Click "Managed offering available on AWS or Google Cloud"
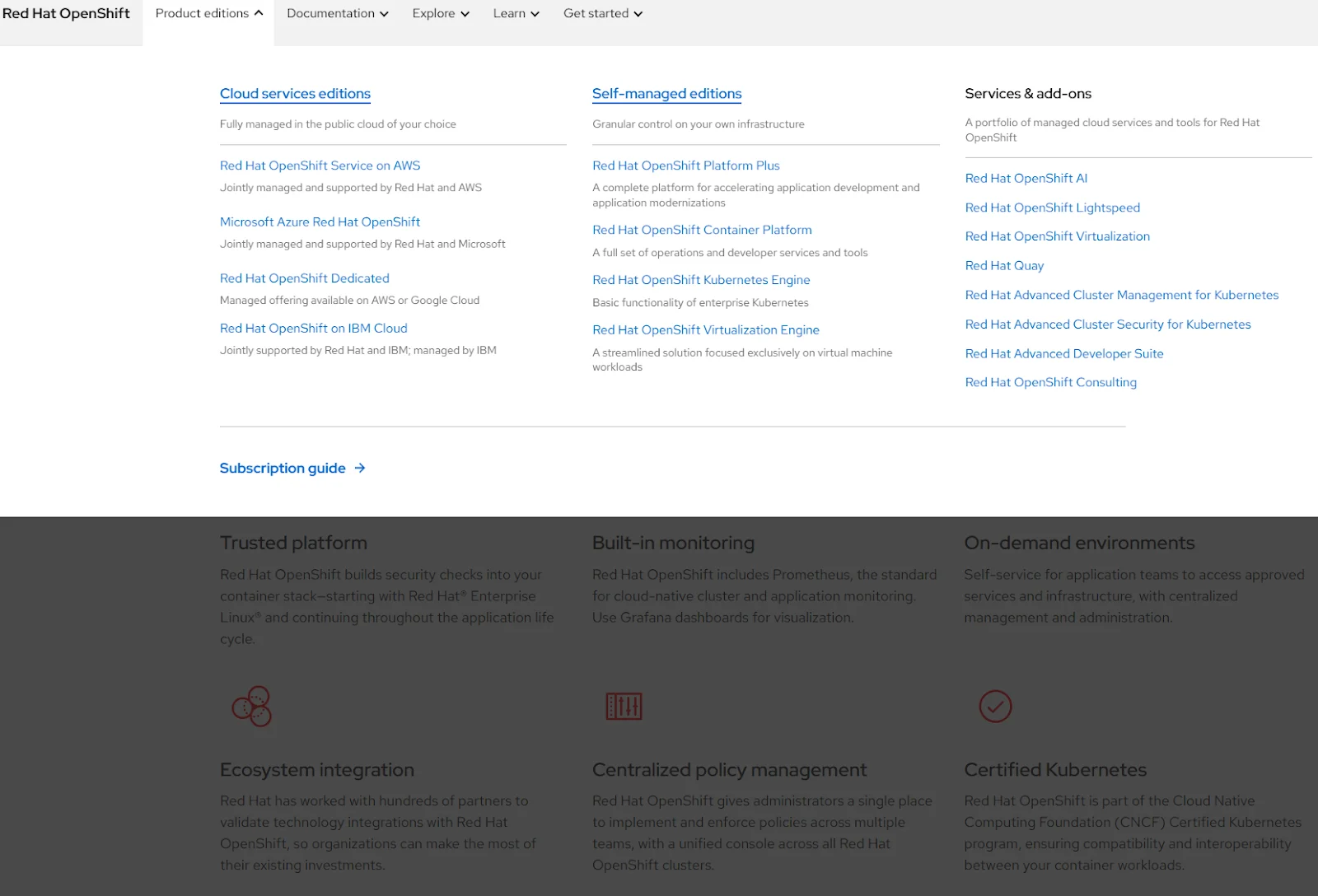Image resolution: width=1318 pixels, height=896 pixels. tap(349, 301)
